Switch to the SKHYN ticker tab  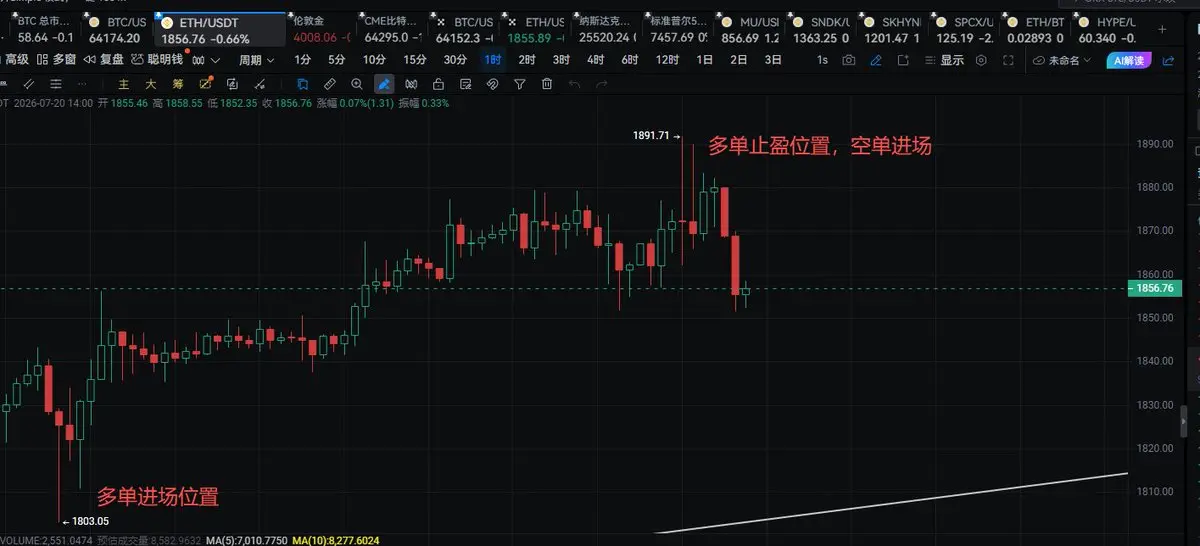(x=890, y=30)
